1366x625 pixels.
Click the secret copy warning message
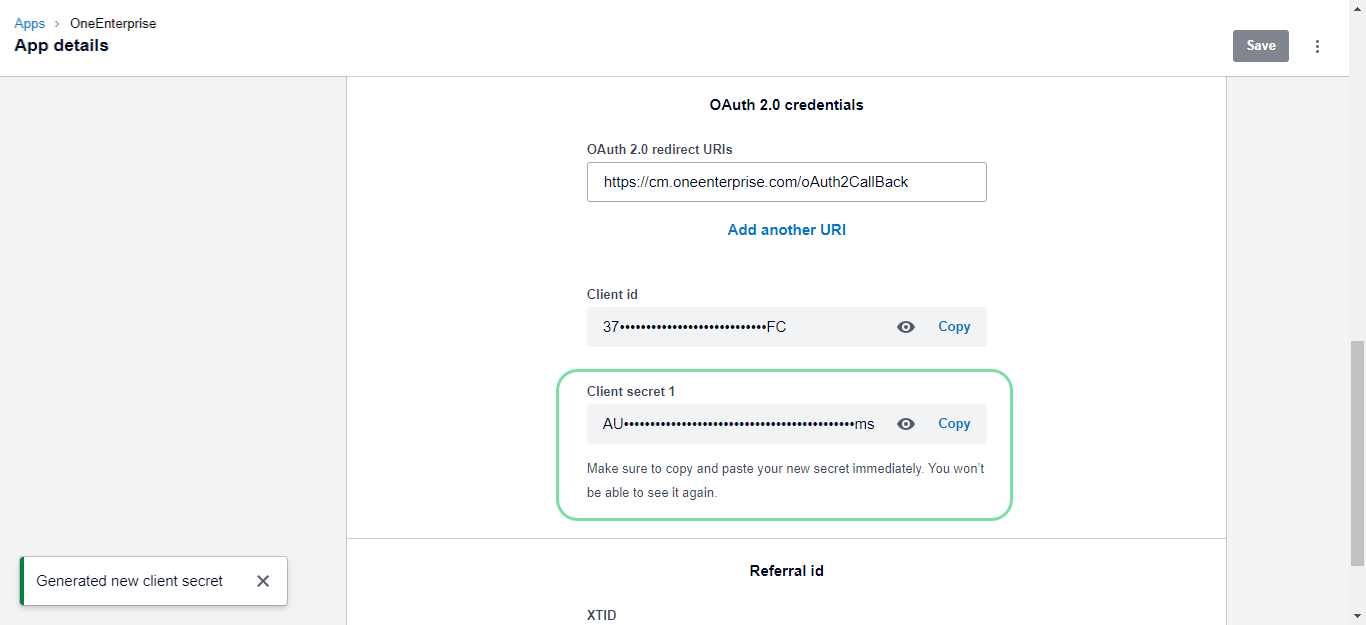(x=785, y=481)
